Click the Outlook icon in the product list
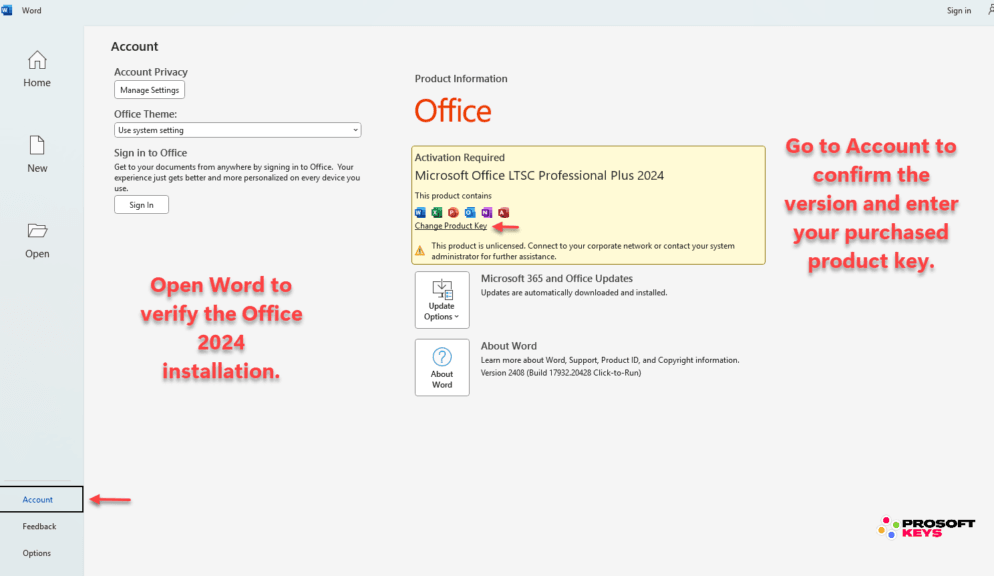The image size is (994, 576). coord(470,212)
